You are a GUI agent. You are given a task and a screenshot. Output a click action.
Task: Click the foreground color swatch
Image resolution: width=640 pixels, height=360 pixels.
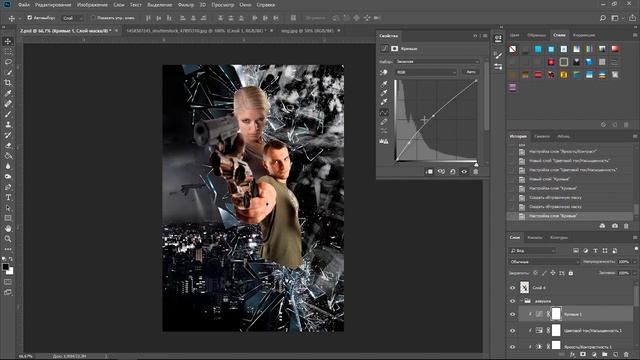coord(5,267)
